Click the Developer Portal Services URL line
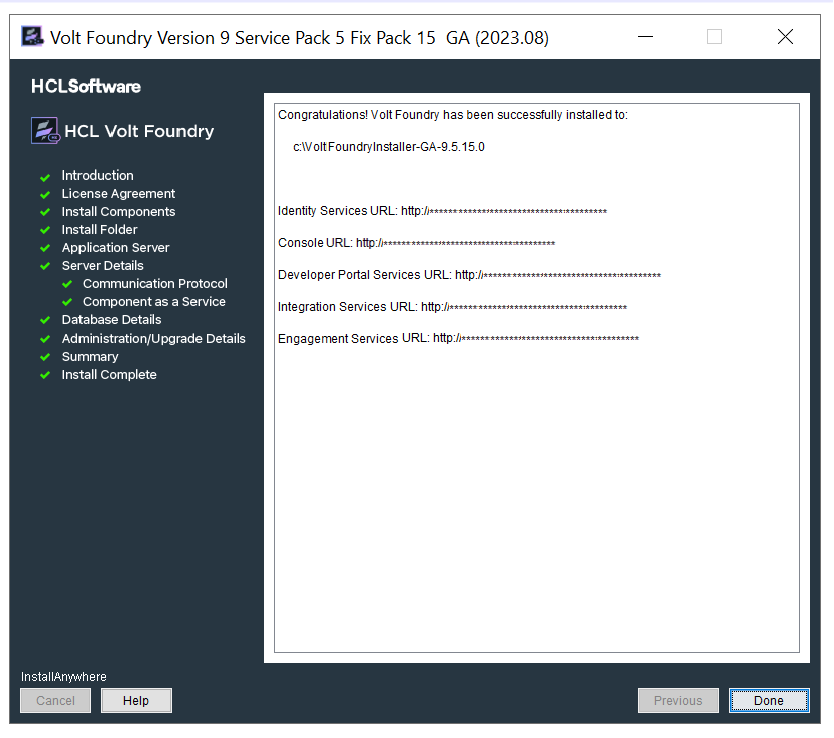Viewport: 834px width, 738px height. (469, 275)
